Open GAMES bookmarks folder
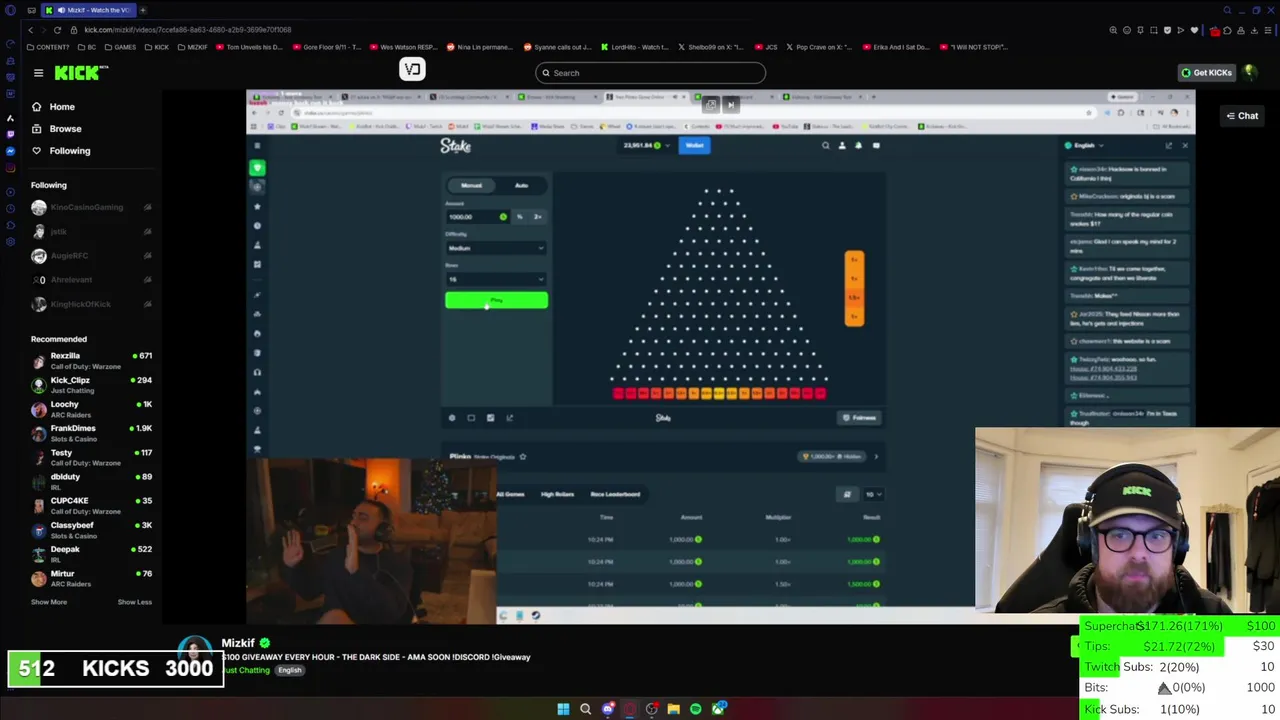 click(120, 47)
